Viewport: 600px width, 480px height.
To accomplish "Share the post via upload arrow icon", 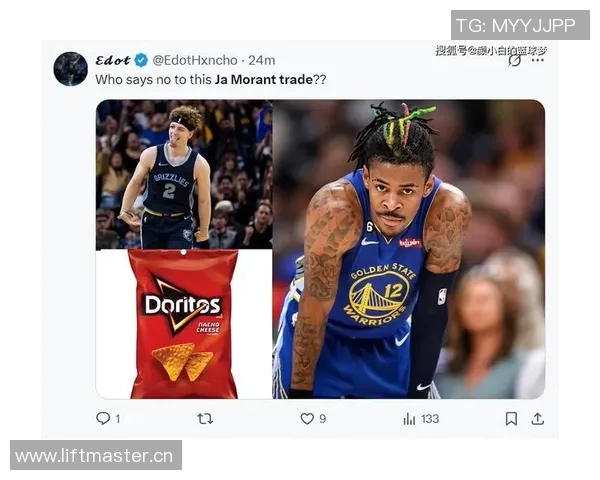I will 538,419.
